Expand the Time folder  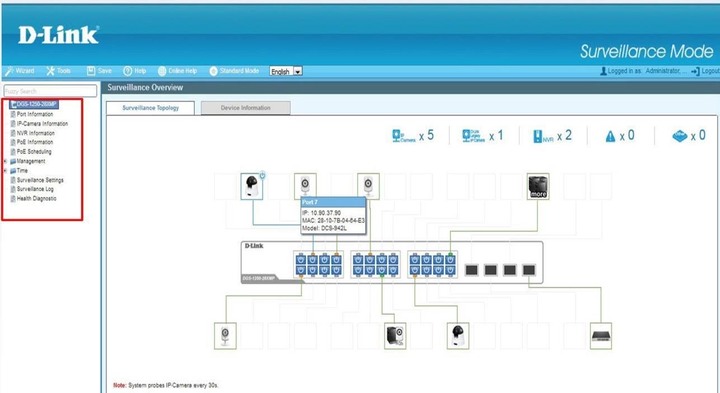click(5, 170)
